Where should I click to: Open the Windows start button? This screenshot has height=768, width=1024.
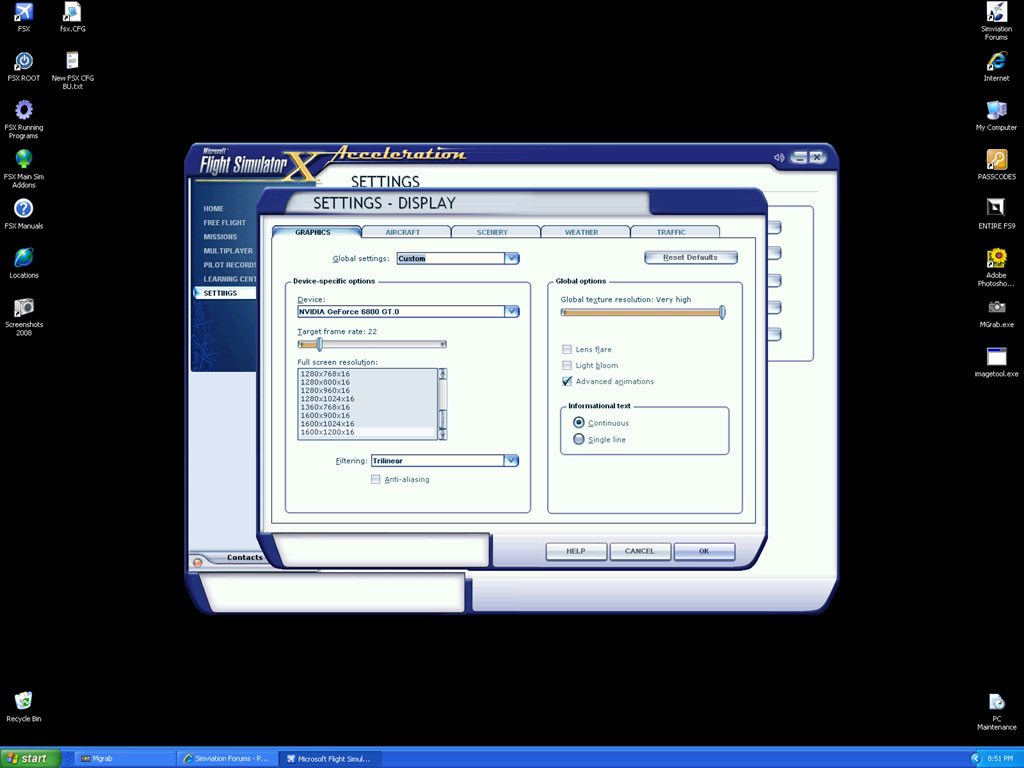point(30,758)
